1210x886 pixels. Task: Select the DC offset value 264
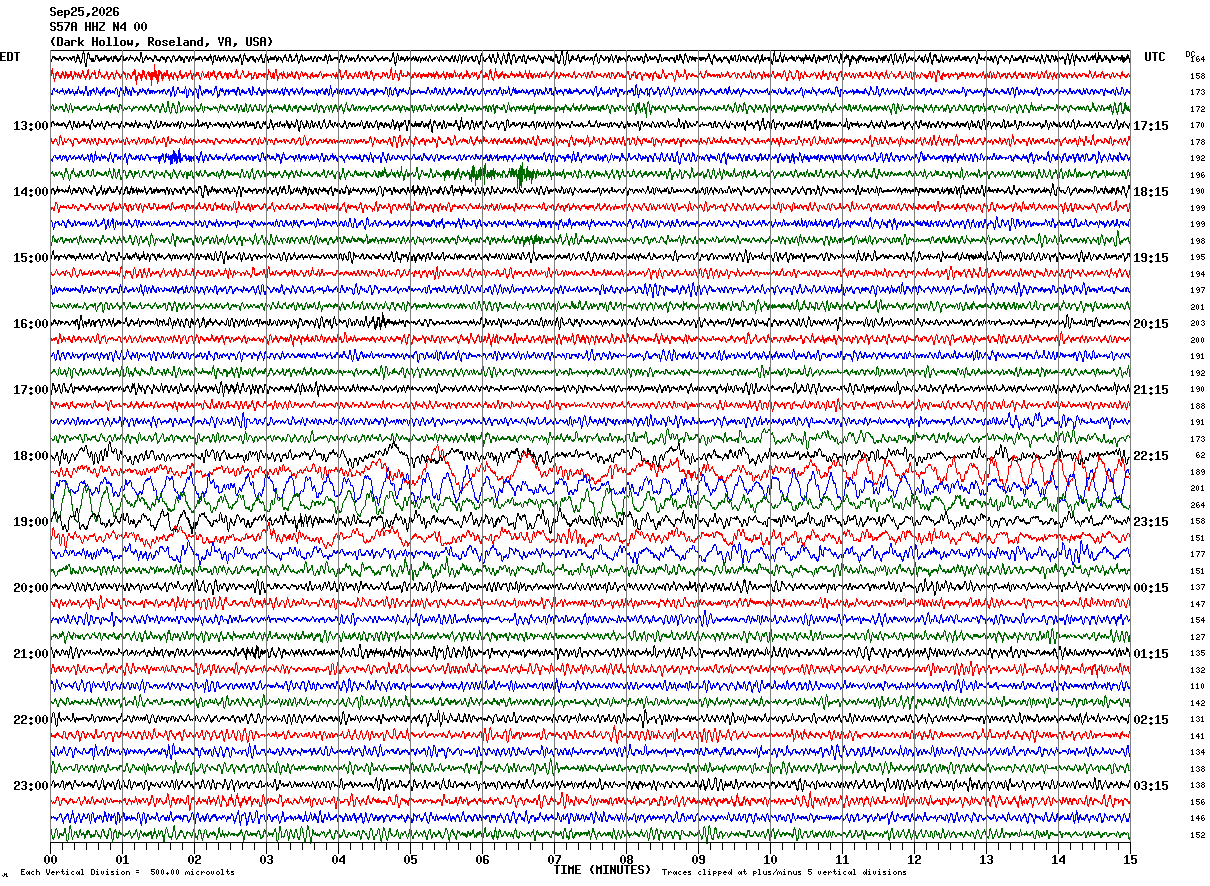(x=1197, y=505)
